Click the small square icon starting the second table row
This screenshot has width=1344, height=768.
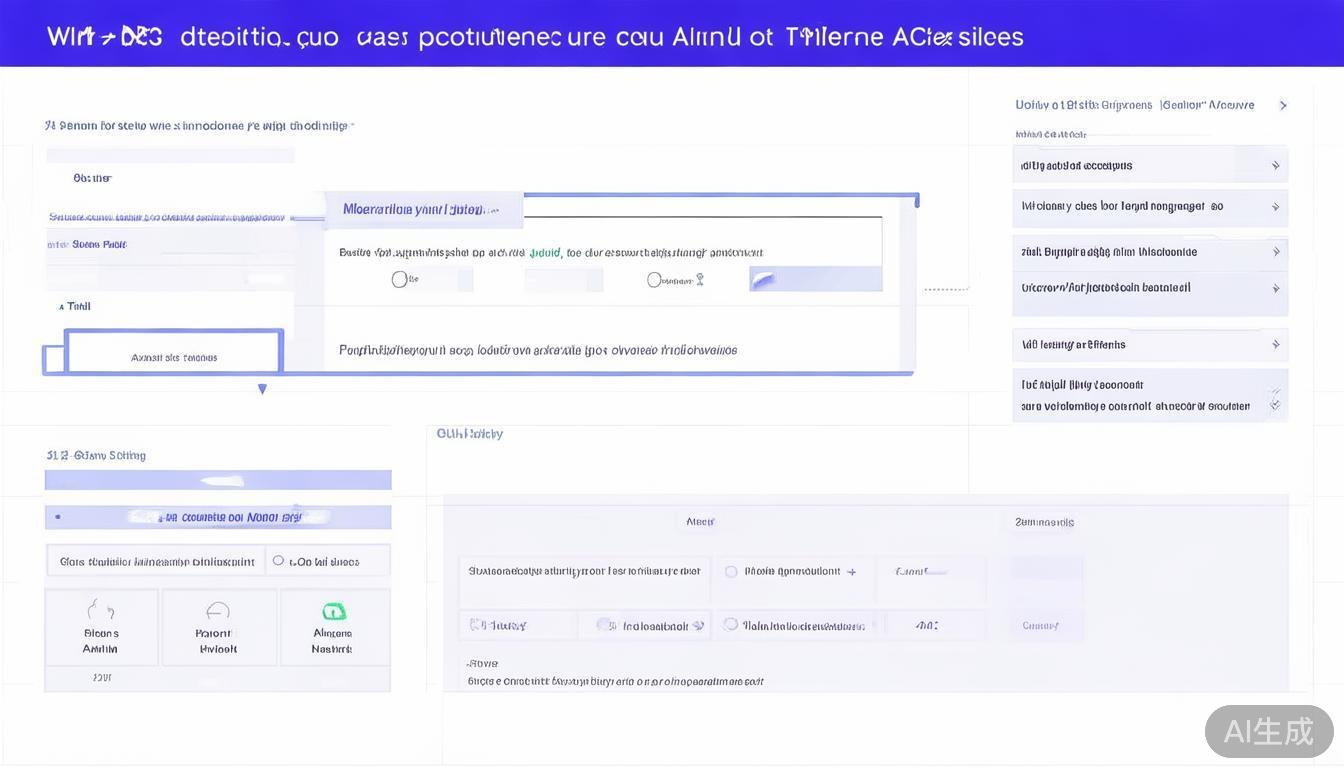(476, 625)
